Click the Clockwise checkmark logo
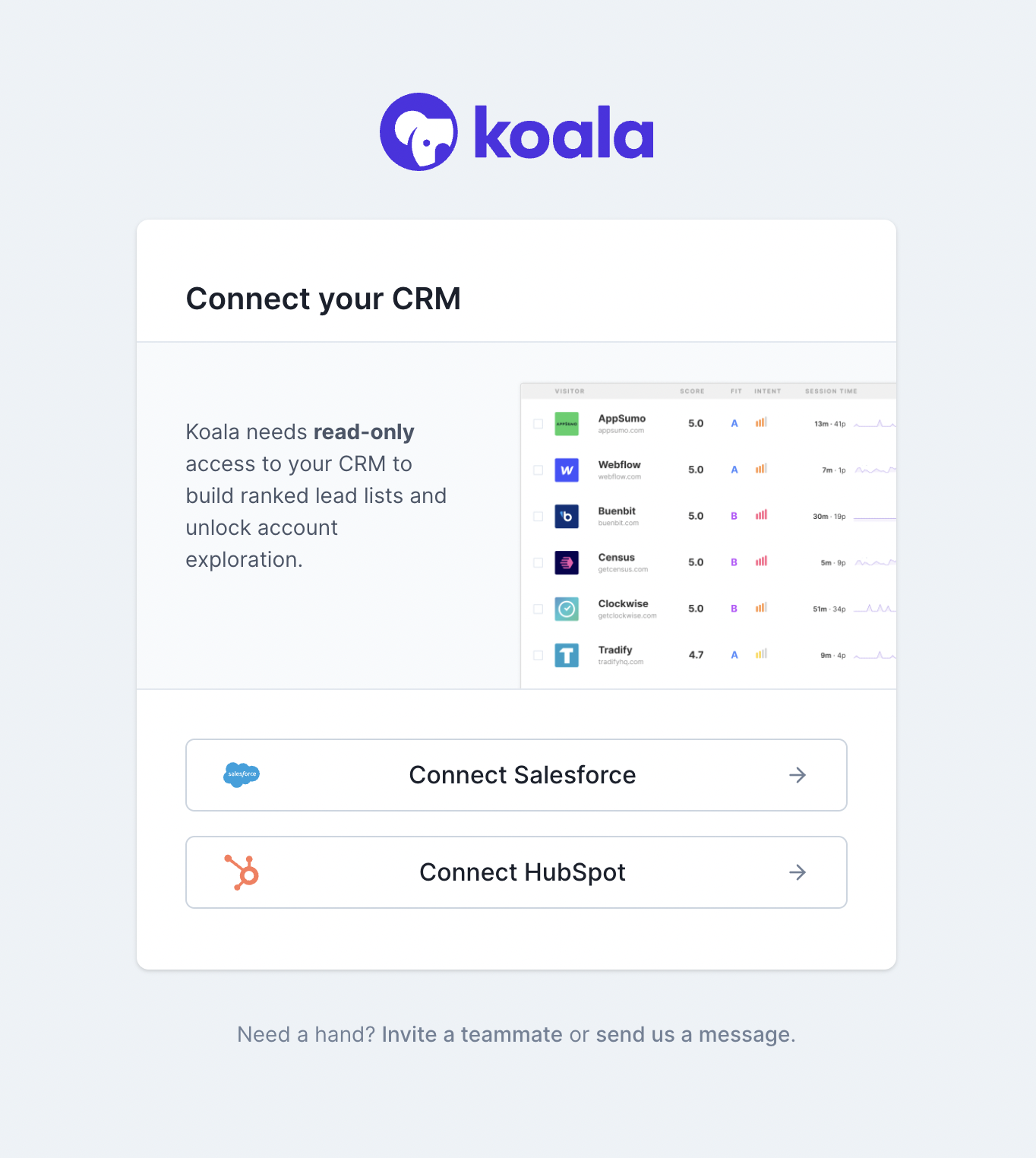 click(x=567, y=609)
